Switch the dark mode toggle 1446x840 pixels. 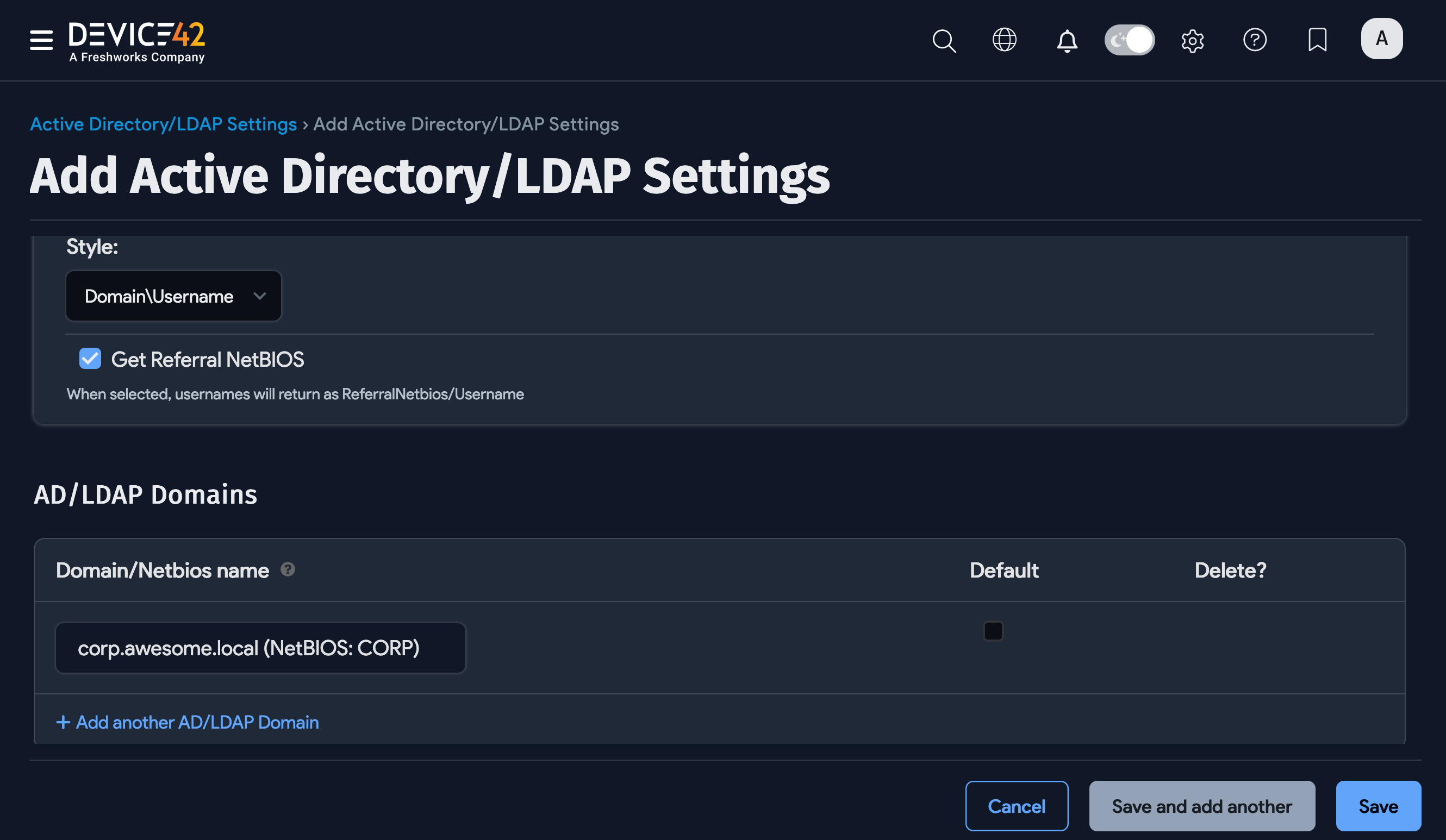coord(1129,40)
